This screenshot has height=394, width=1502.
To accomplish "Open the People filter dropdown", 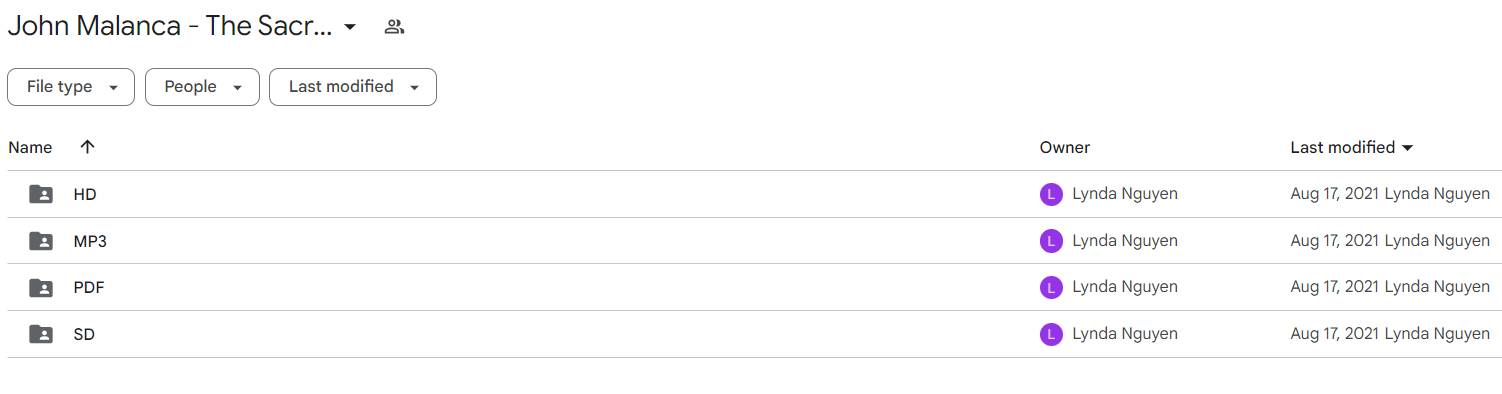I will click(202, 87).
